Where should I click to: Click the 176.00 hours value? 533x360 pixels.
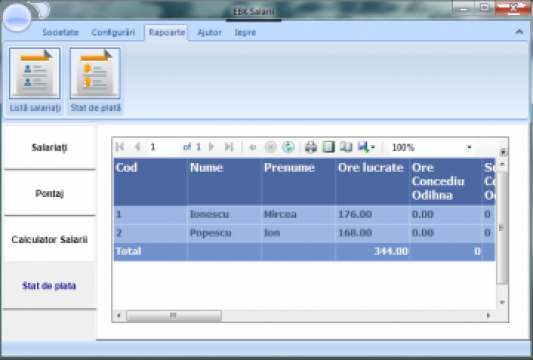pos(355,214)
